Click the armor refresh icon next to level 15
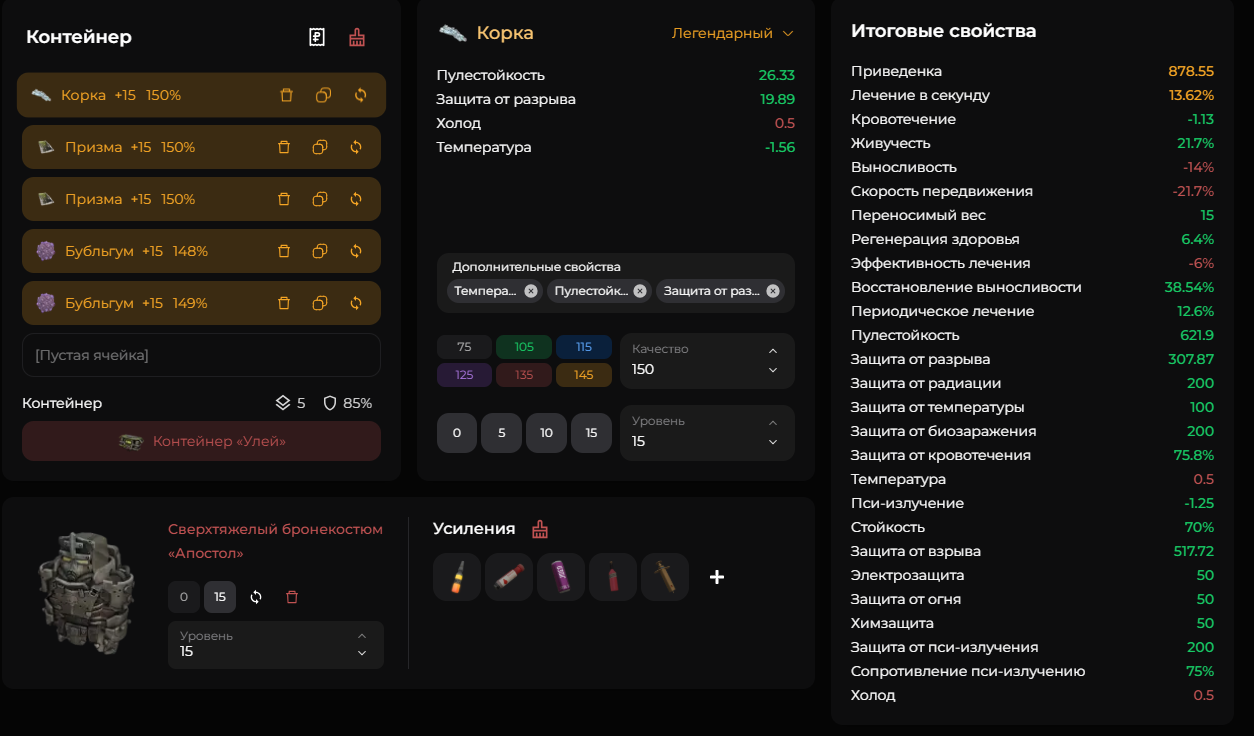The image size is (1254, 736). [256, 597]
